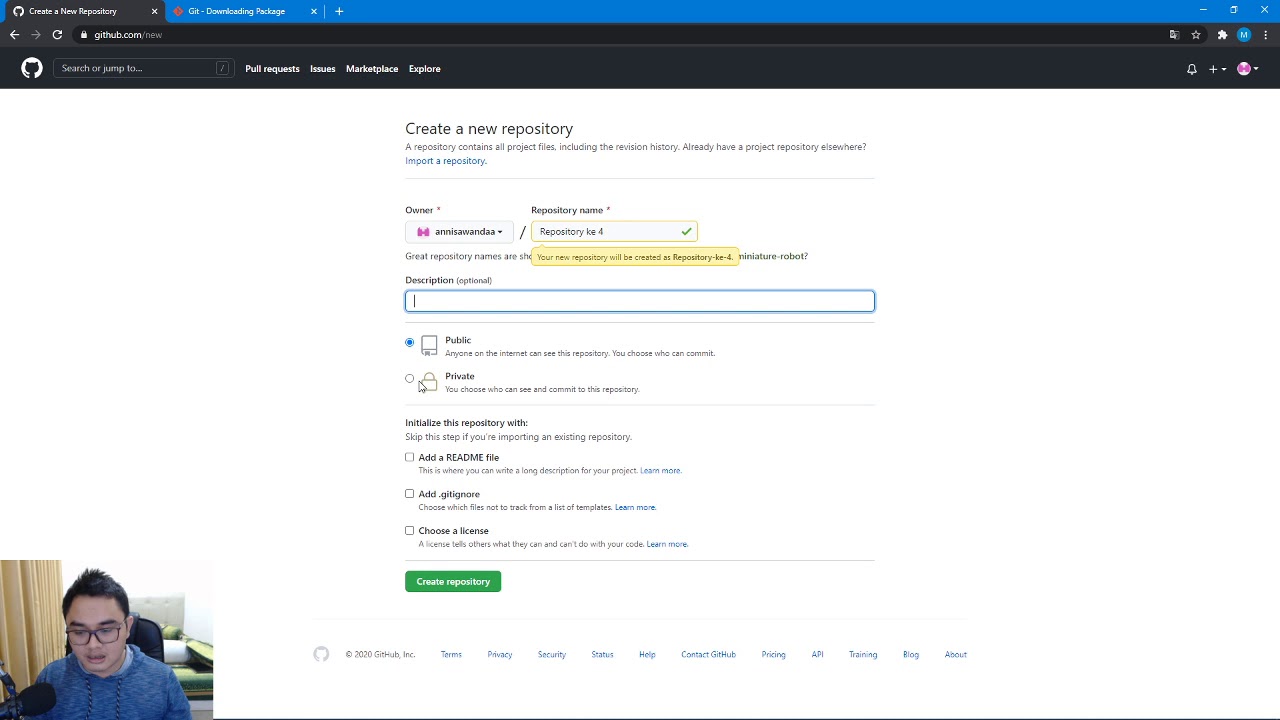Open Learn more link for .gitignore
1280x720 pixels.
635,508
